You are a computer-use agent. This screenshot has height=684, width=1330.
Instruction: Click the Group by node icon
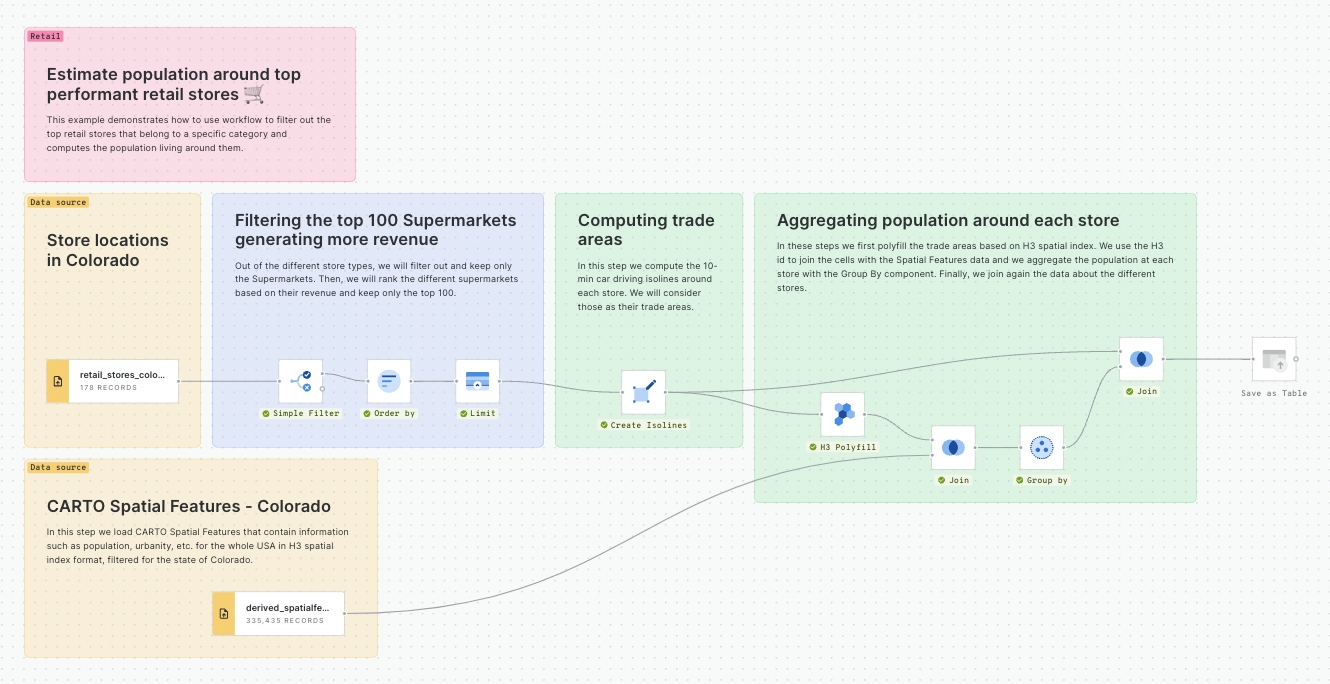pos(1041,447)
